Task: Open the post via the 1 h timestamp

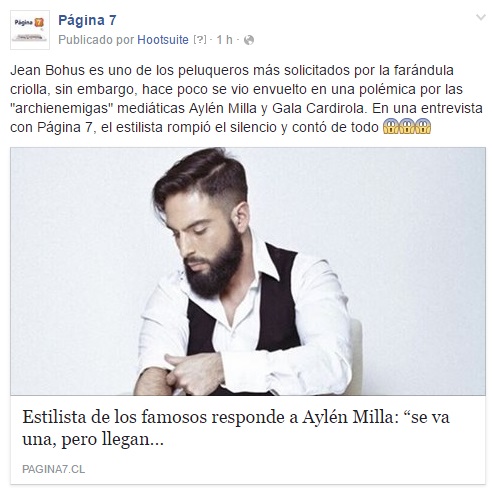Action: (x=224, y=40)
